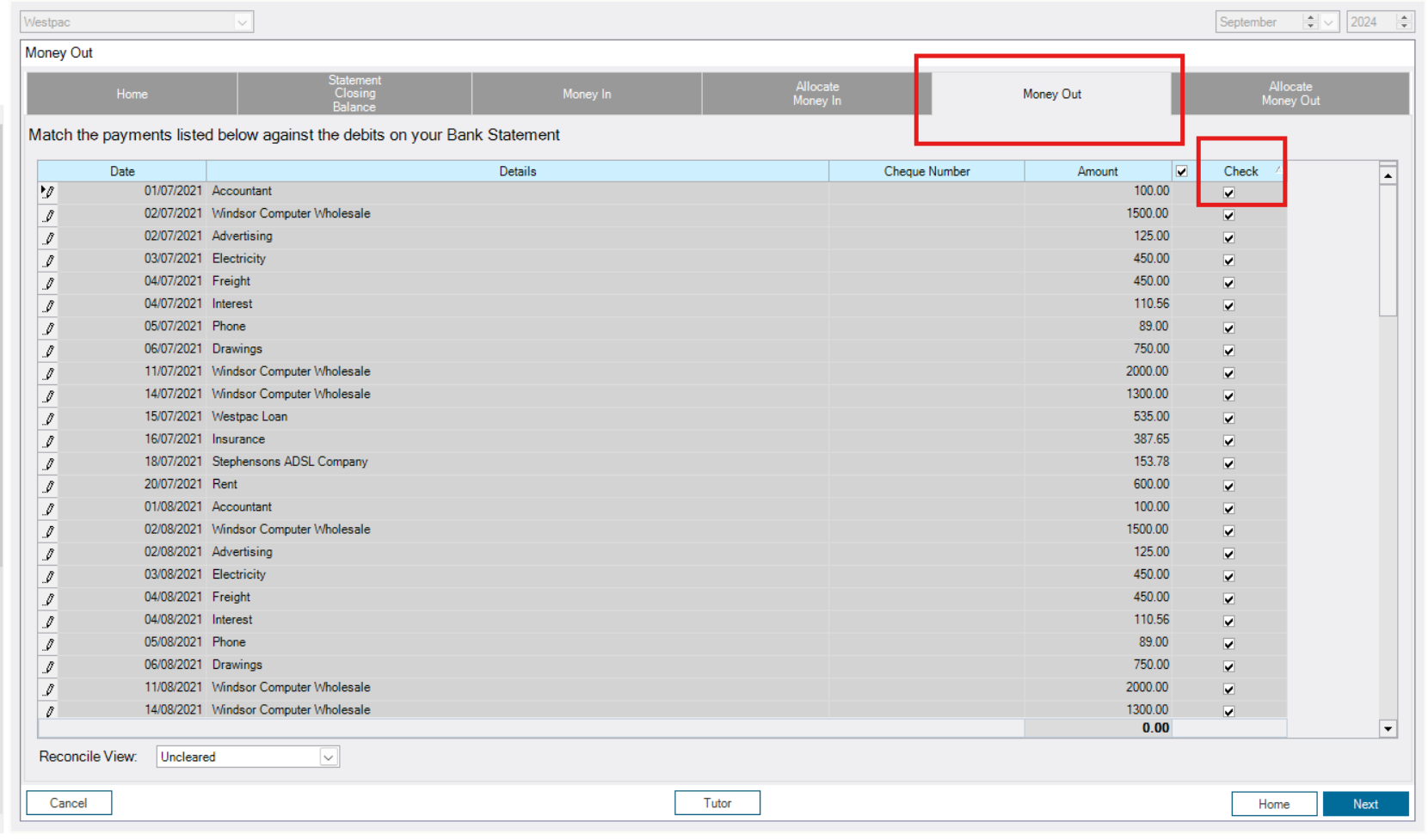Click the pencil icon for Stephensons ADSL Company row

[x=49, y=463]
